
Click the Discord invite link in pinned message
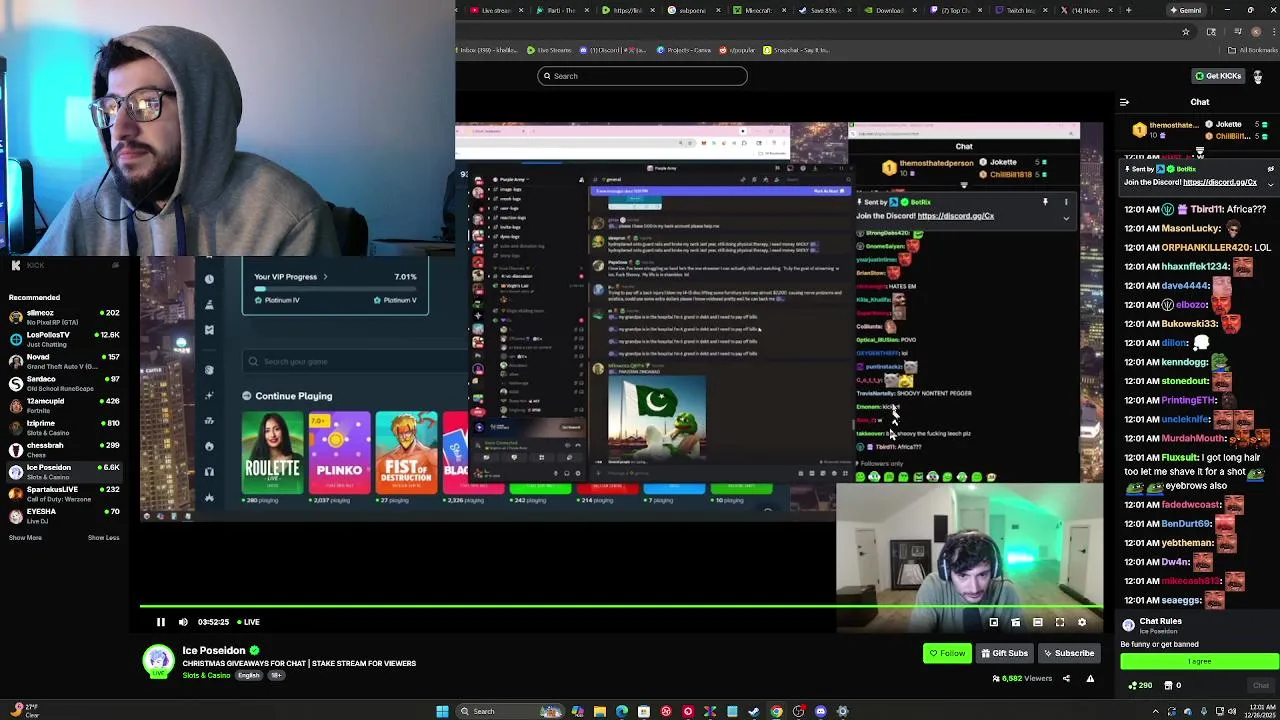coord(1219,182)
